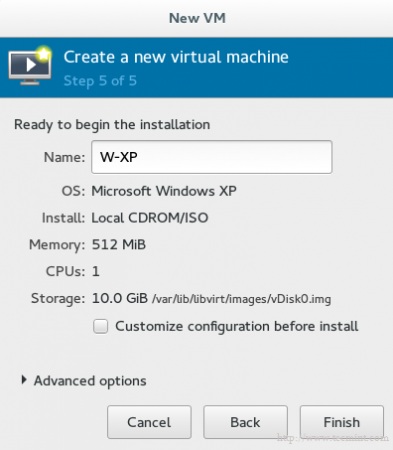Click the 'Advanced options' label
Viewport: 393px width, 450px height.
(x=90, y=381)
